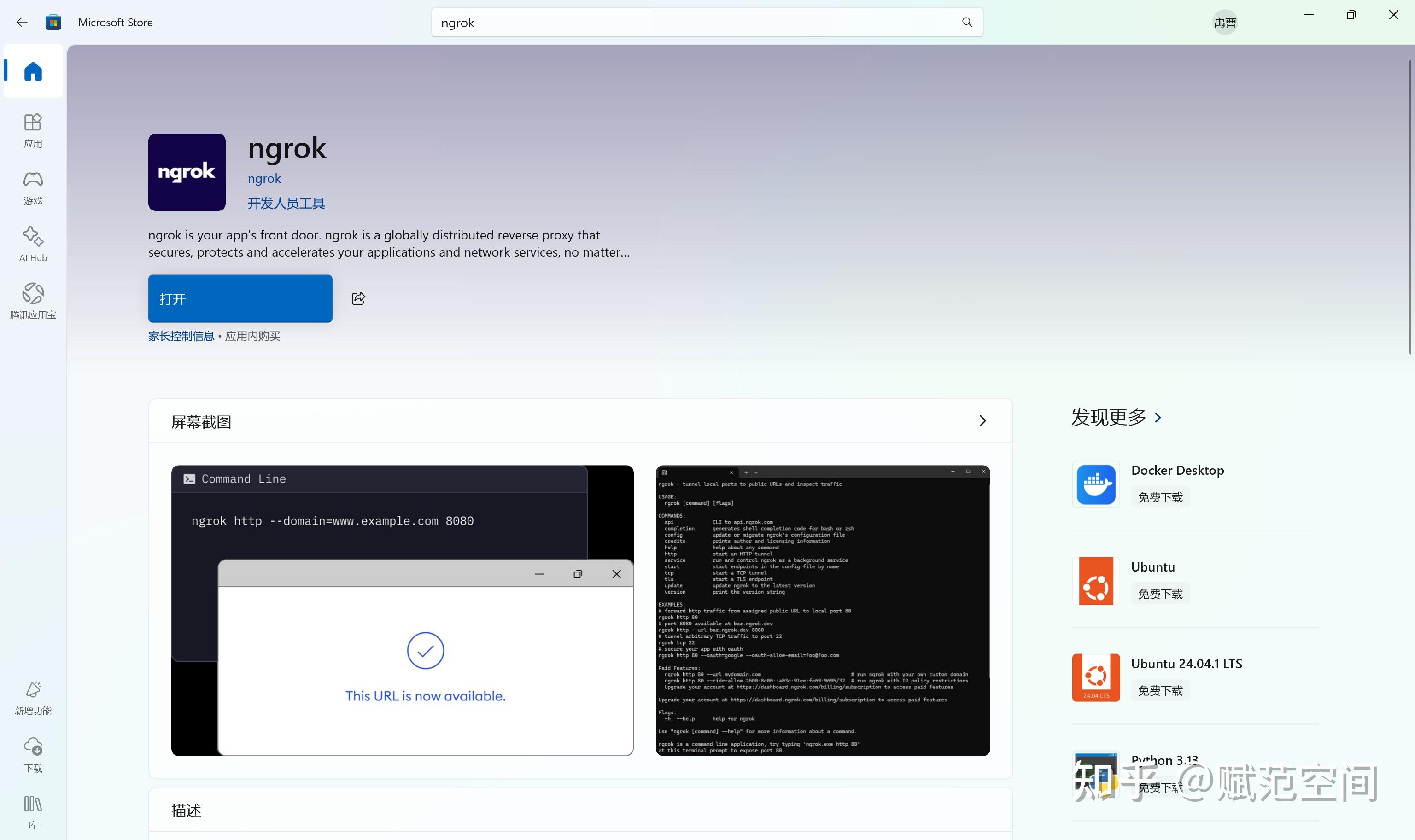Image resolution: width=1415 pixels, height=840 pixels.
Task: Open the 库 (Library) section
Action: (32, 810)
